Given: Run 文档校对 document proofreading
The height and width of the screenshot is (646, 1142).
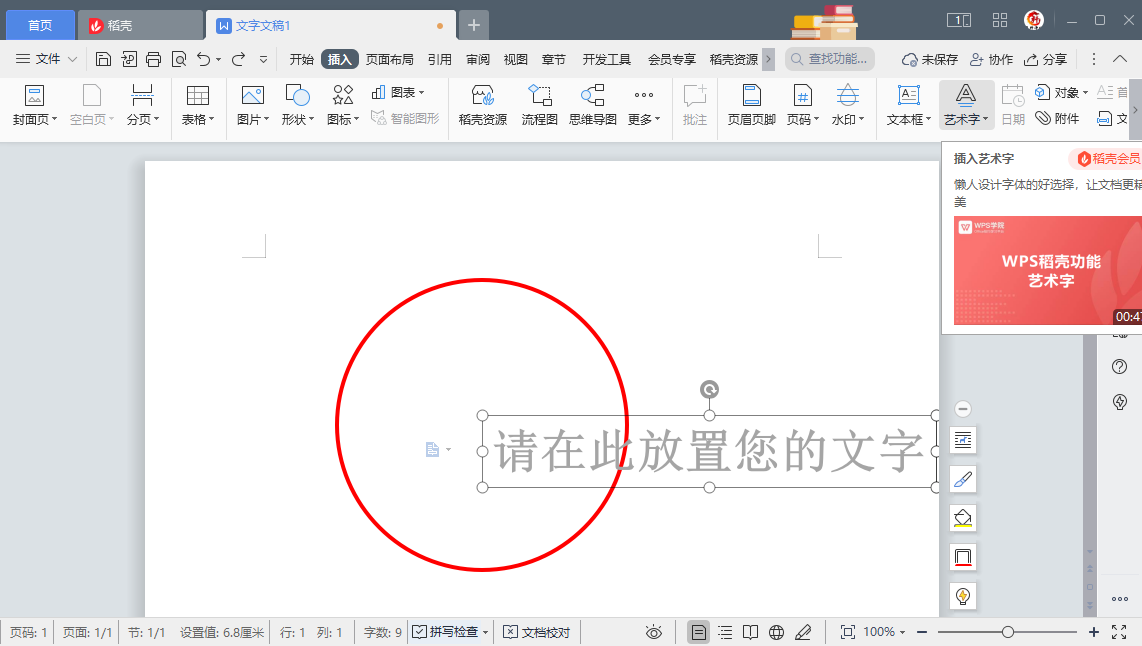Looking at the screenshot, I should [537, 632].
